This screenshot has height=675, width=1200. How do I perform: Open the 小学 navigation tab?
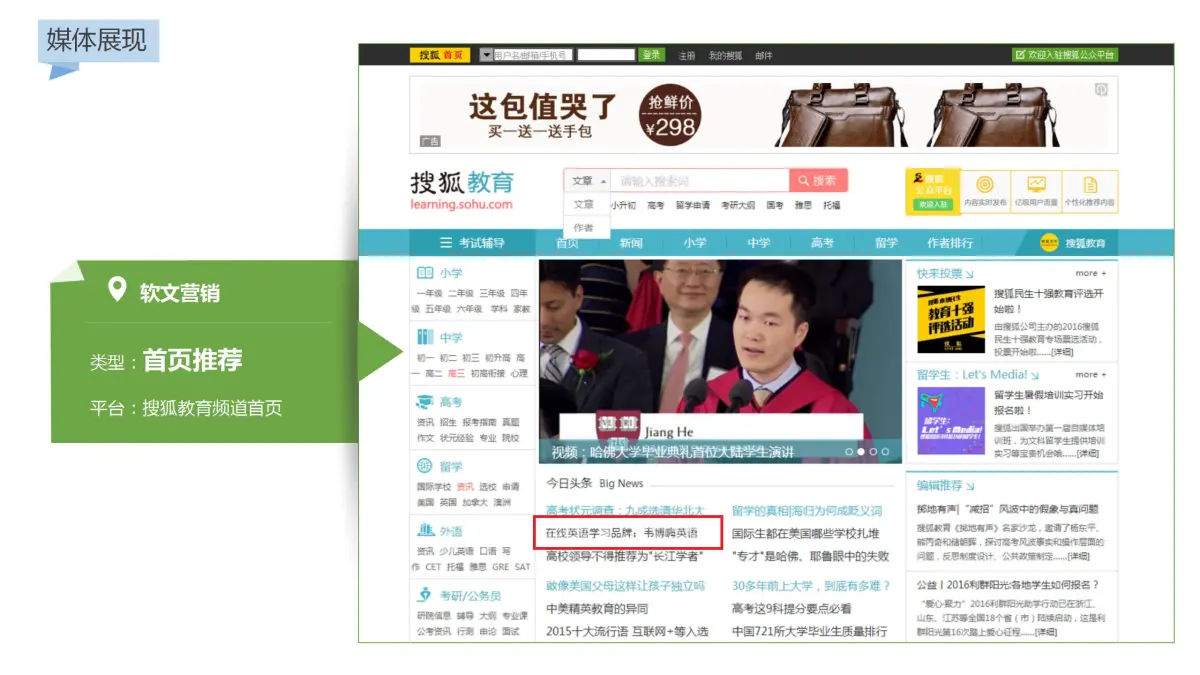click(x=695, y=243)
